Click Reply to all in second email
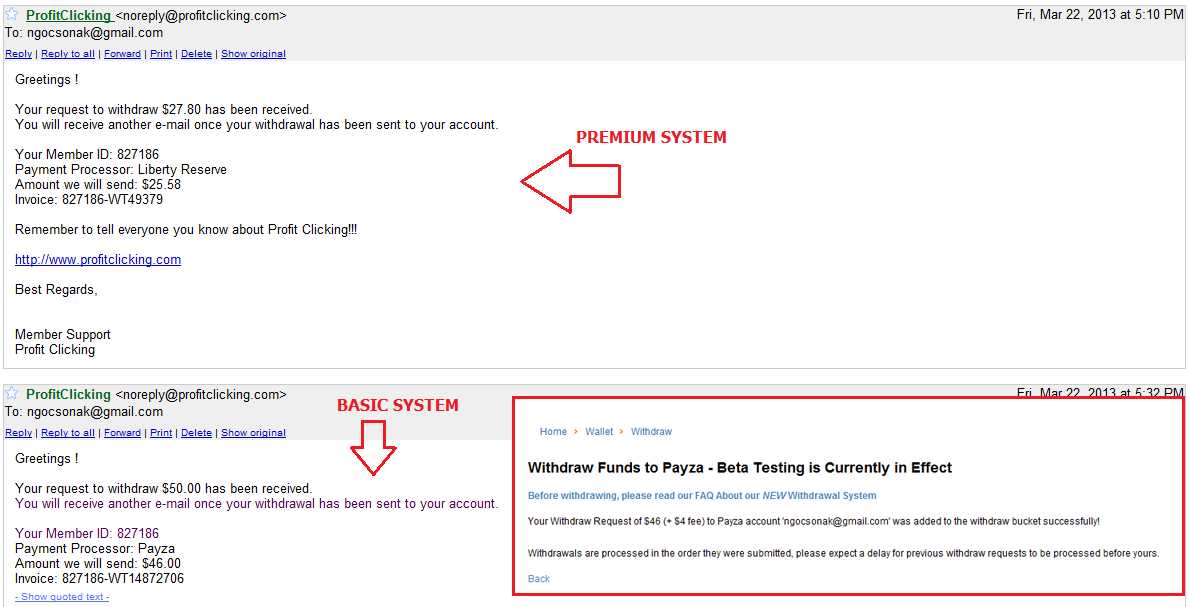 [x=67, y=432]
